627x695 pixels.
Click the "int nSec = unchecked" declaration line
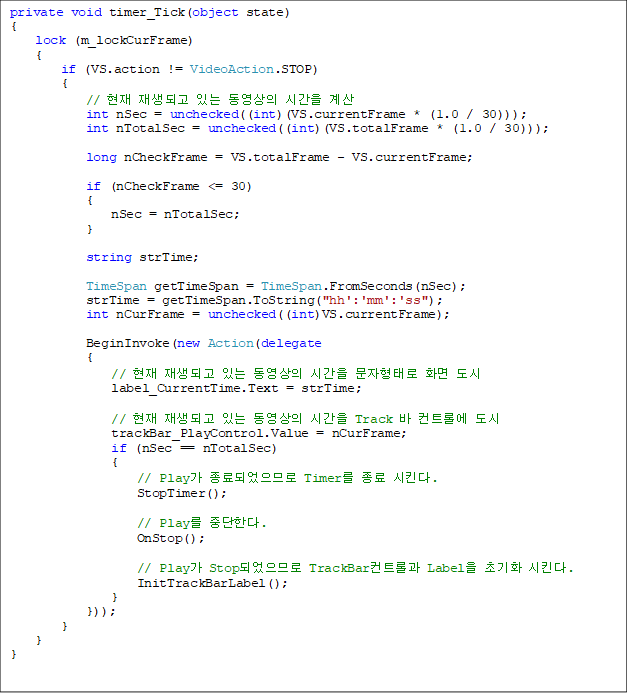tap(307, 114)
